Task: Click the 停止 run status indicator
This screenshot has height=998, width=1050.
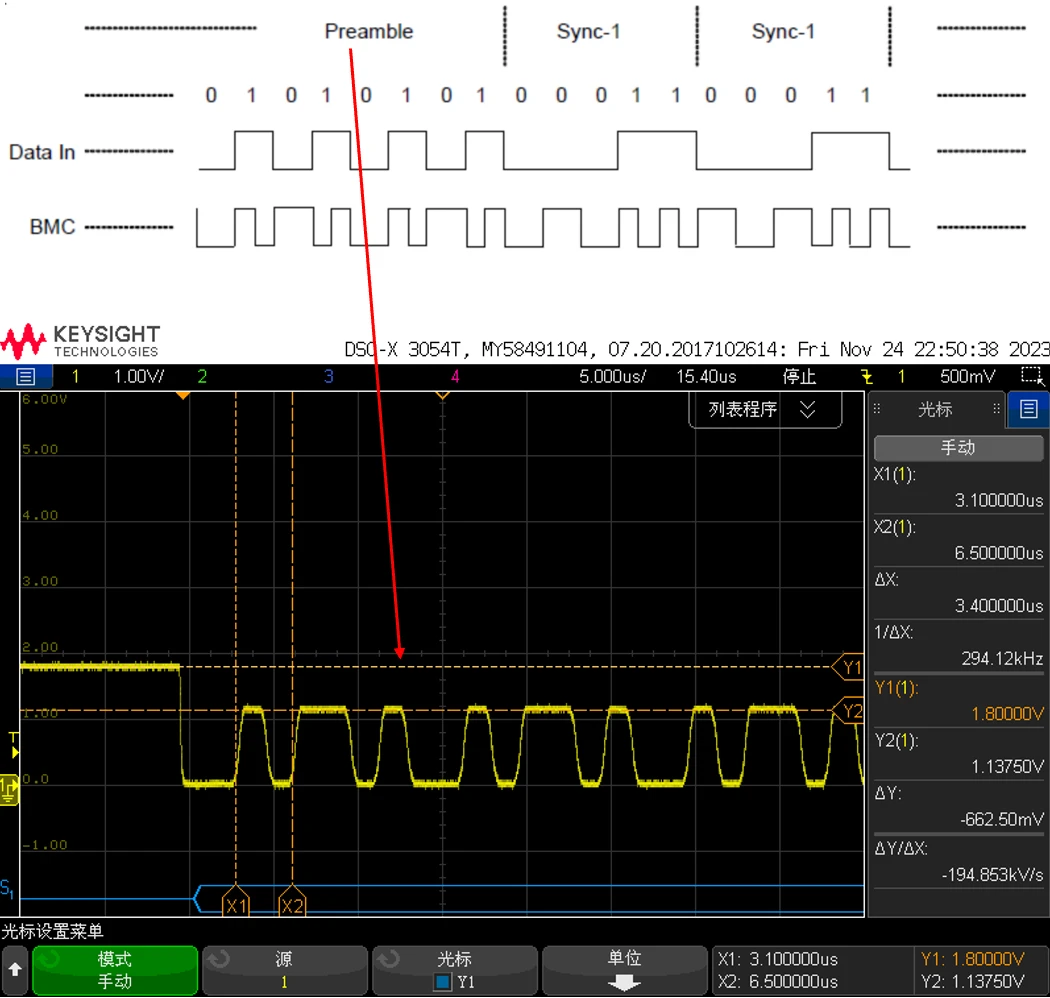Action: (x=799, y=377)
